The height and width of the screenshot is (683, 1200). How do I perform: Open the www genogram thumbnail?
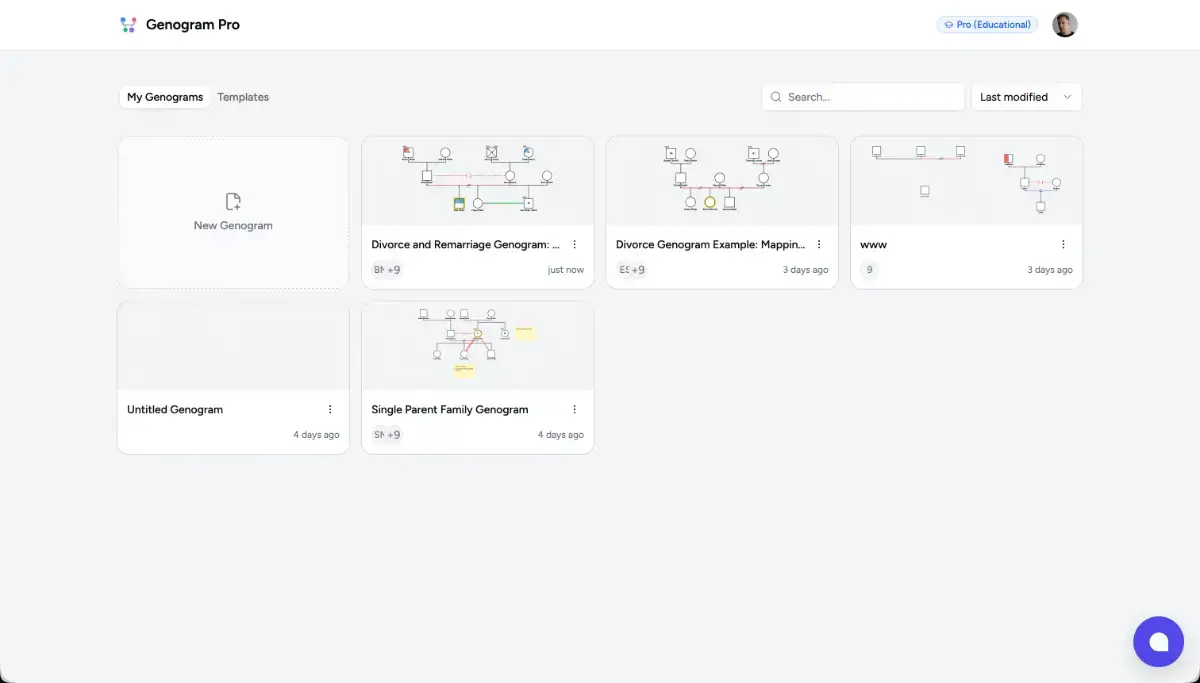click(x=966, y=181)
